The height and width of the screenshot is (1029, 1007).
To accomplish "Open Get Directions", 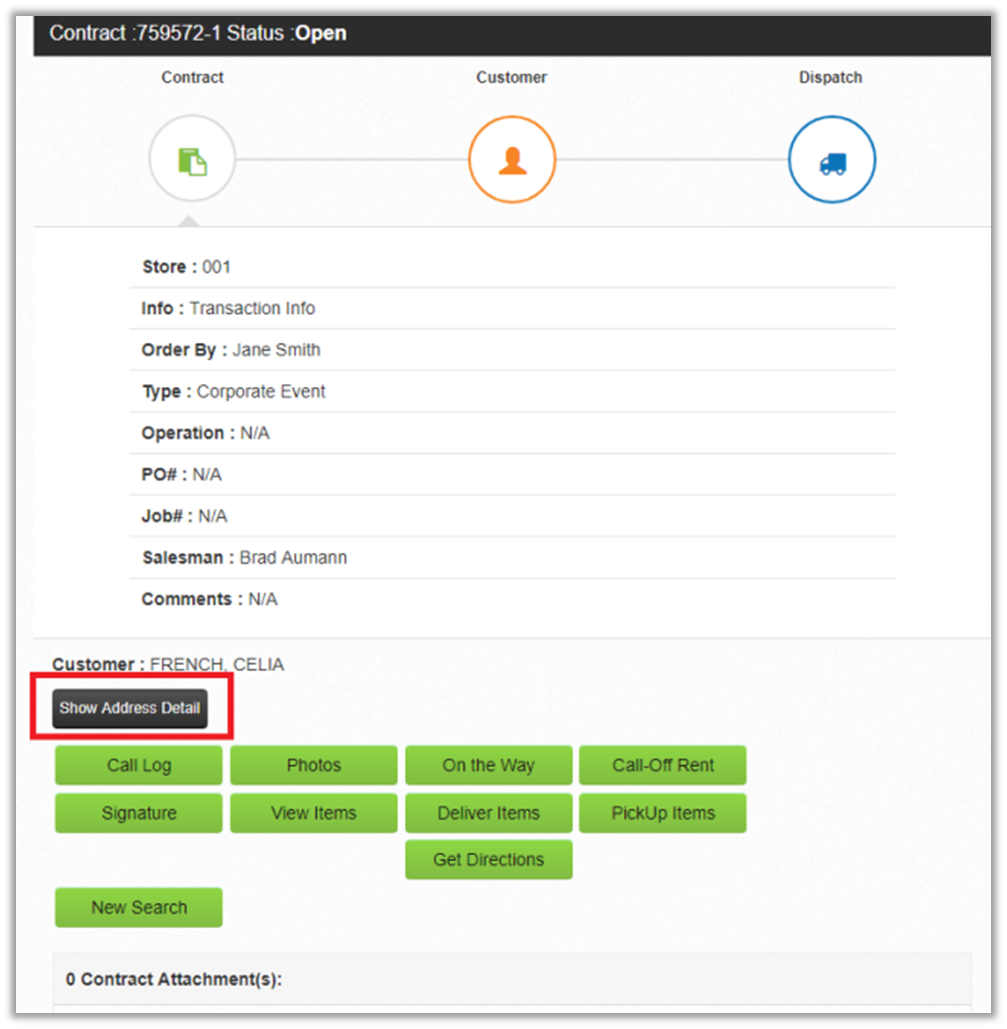I will [488, 860].
